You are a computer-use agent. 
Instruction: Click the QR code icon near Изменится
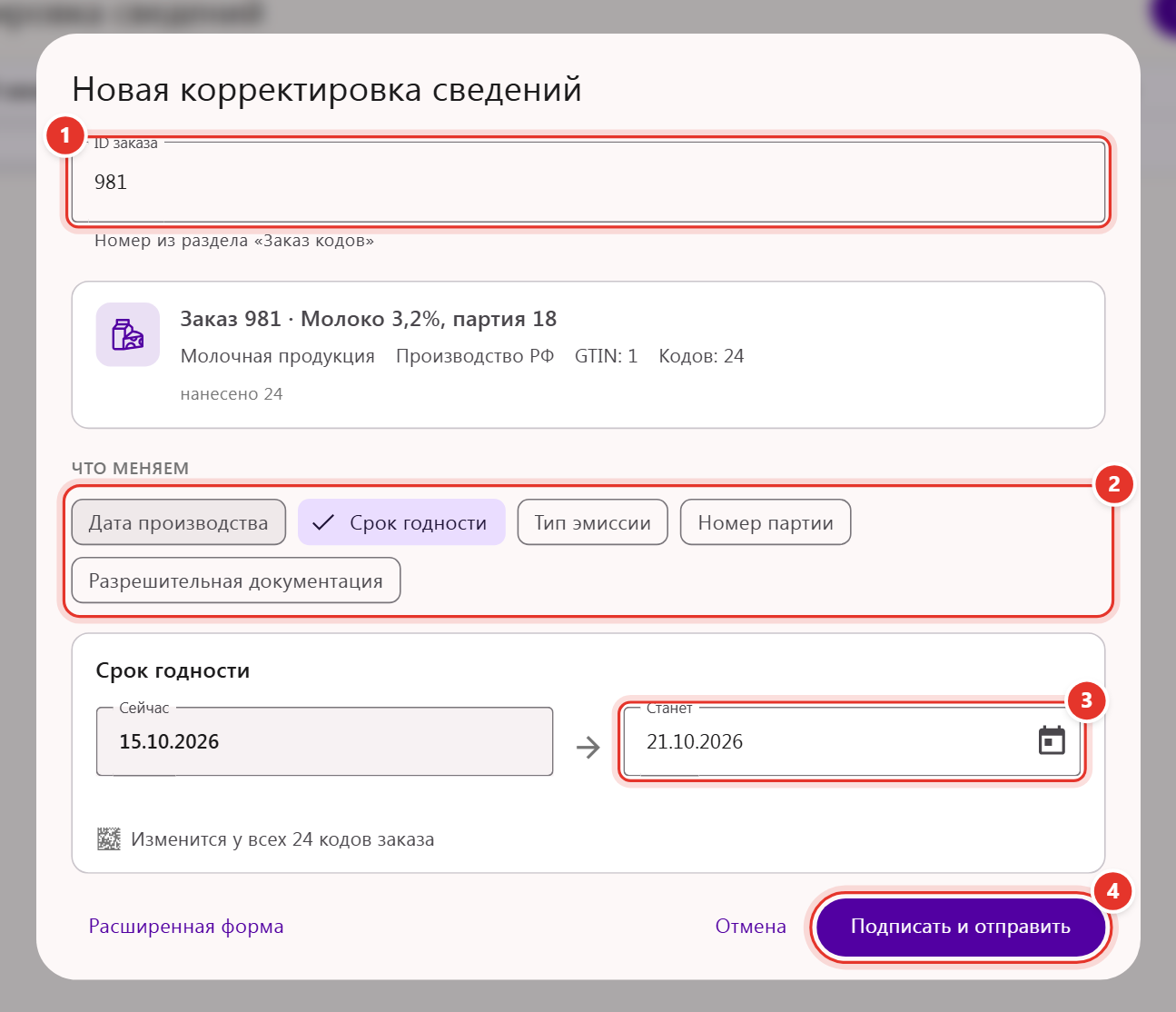click(109, 839)
